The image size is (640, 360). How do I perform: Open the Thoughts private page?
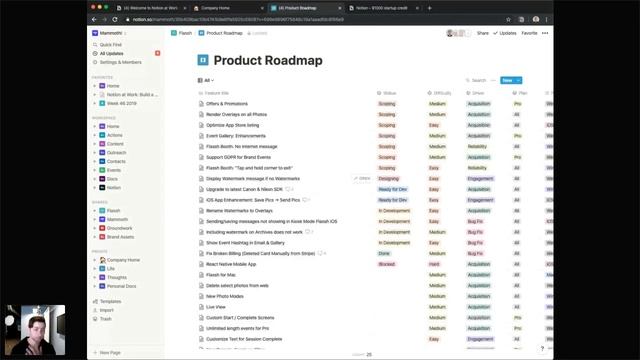[117, 277]
